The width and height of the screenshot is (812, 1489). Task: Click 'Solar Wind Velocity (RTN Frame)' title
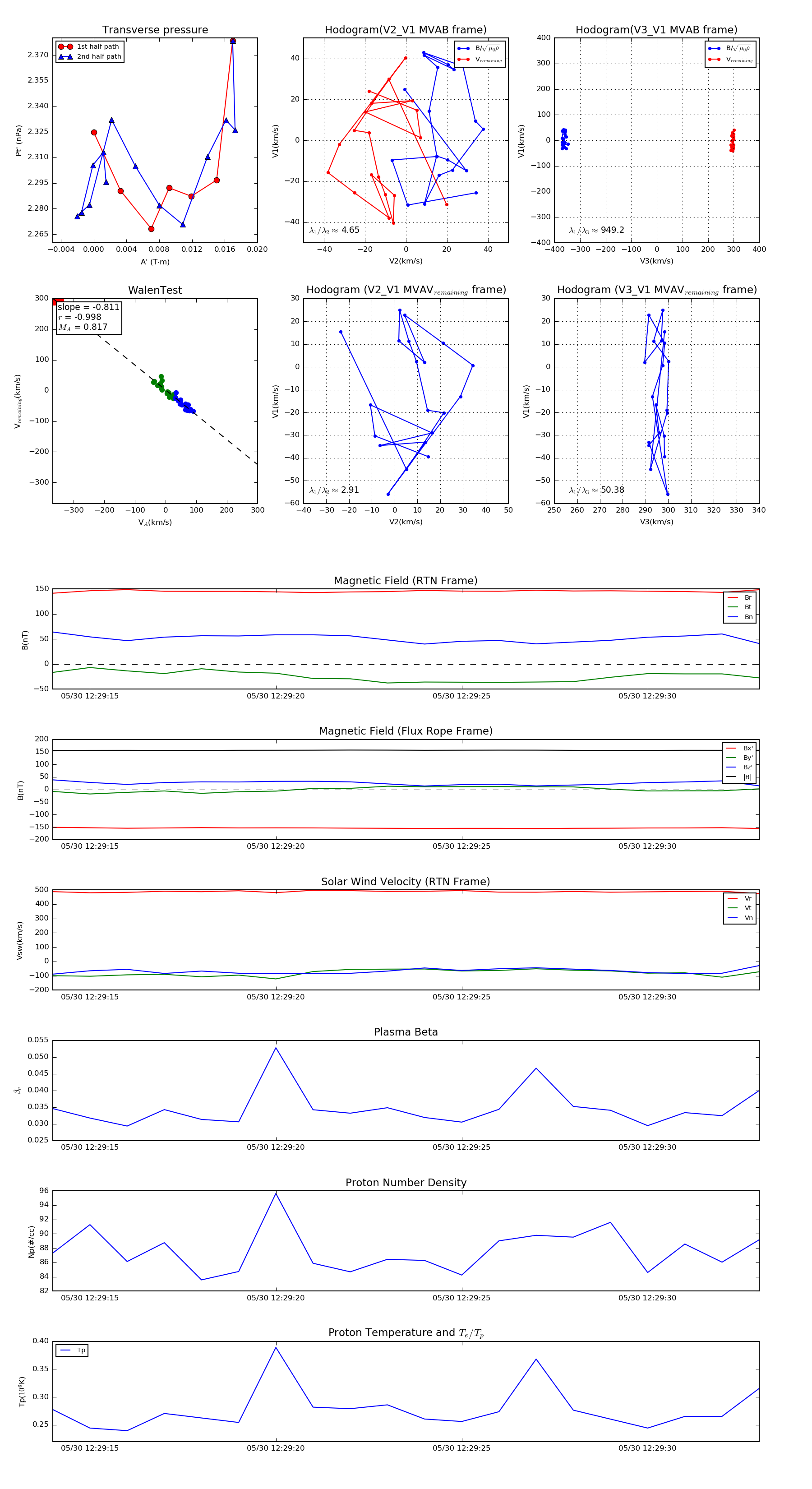(x=406, y=882)
